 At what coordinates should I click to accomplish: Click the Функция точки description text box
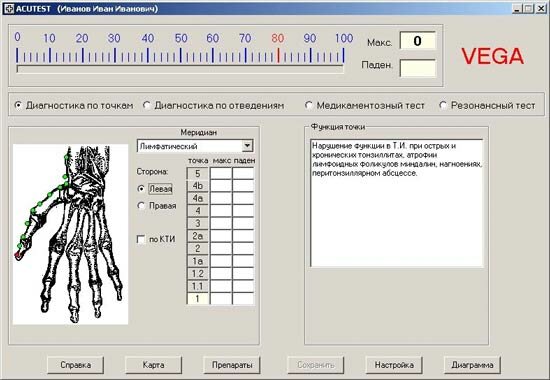pyautogui.click(x=397, y=203)
